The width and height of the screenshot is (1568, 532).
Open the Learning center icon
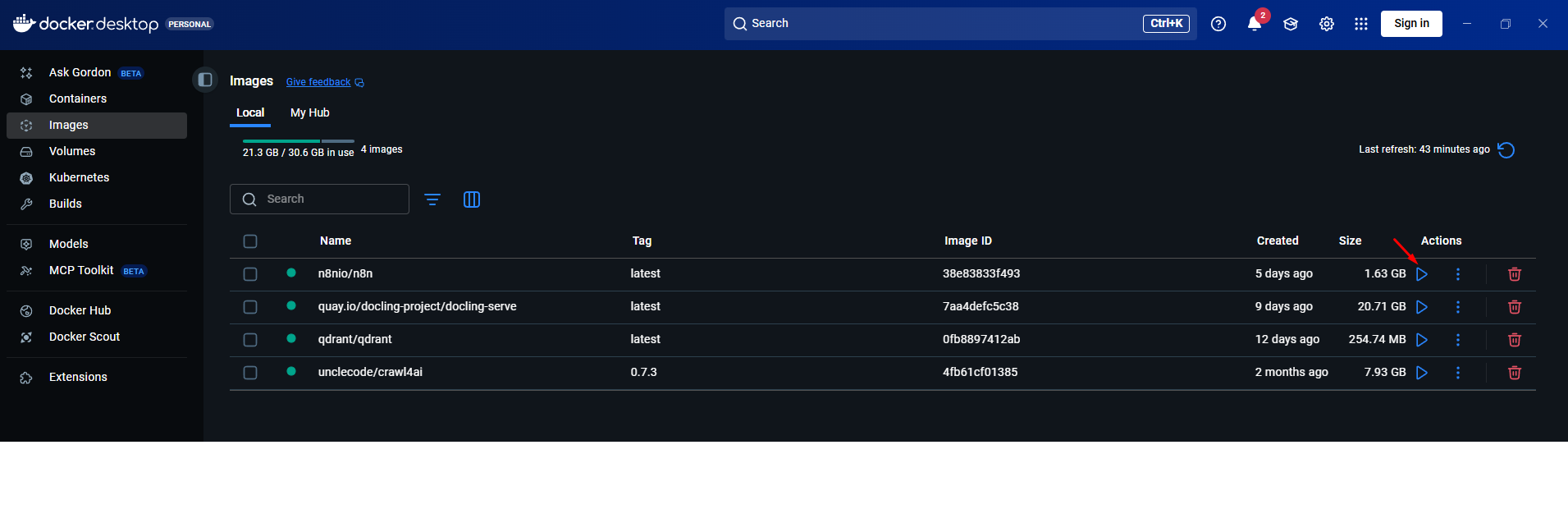pyautogui.click(x=1291, y=24)
